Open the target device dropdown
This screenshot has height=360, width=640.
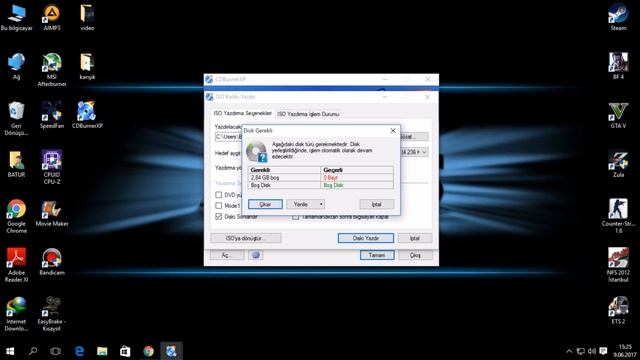tap(424, 152)
